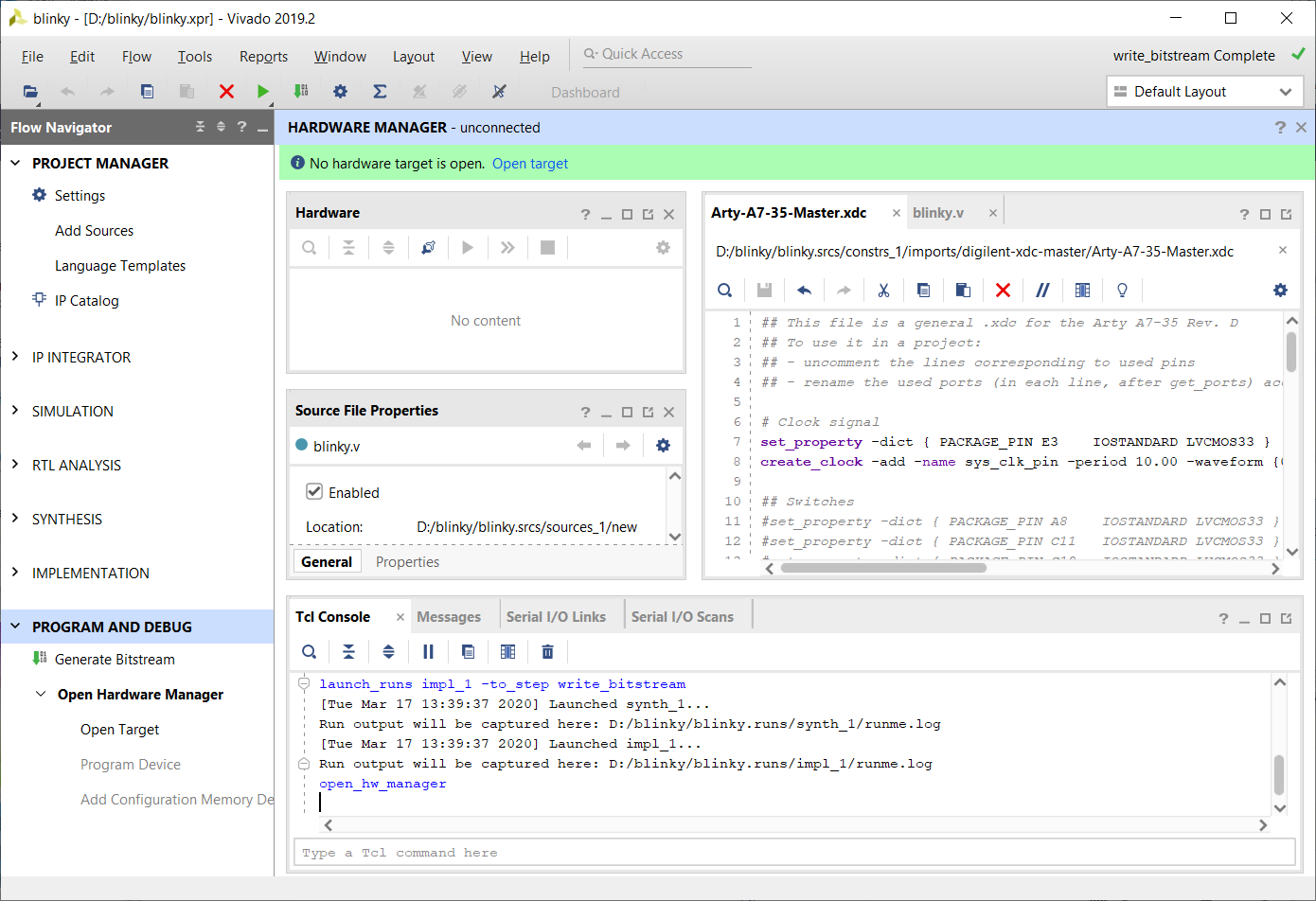
Task: Switch to Serial I/O Links tab
Action: tap(556, 617)
